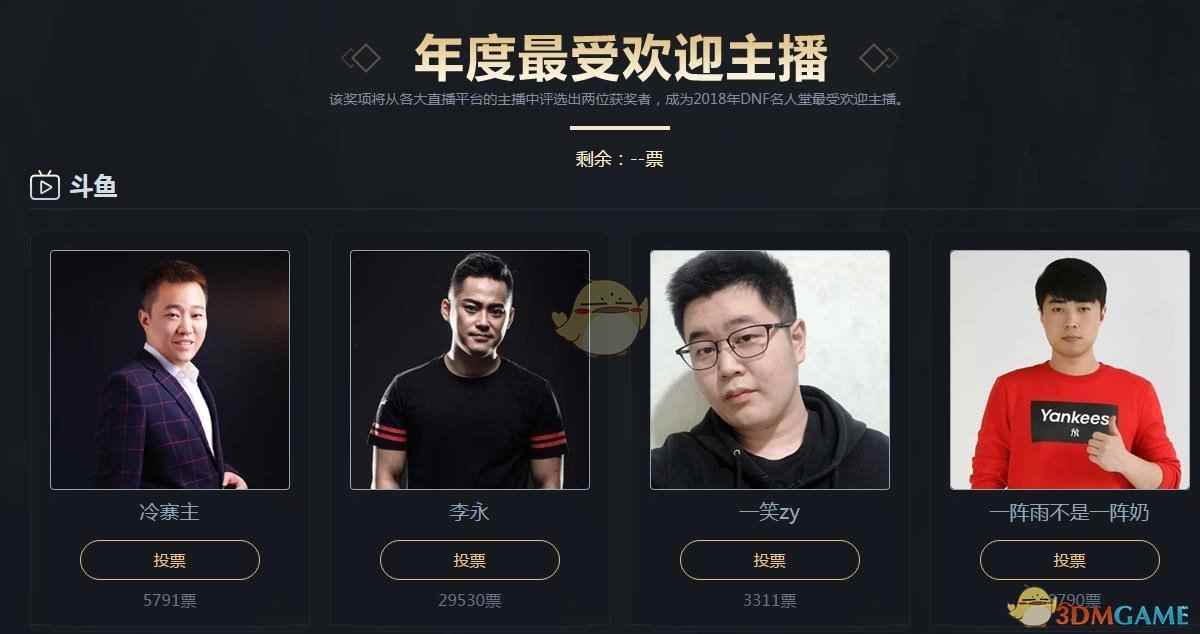Open 李永's portrait photo

click(470, 370)
